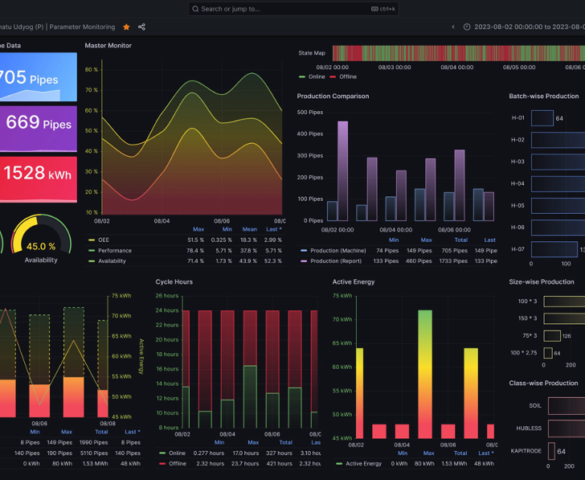Click the OEE Max value 51.5 %
The width and height of the screenshot is (585, 480).
195,240
